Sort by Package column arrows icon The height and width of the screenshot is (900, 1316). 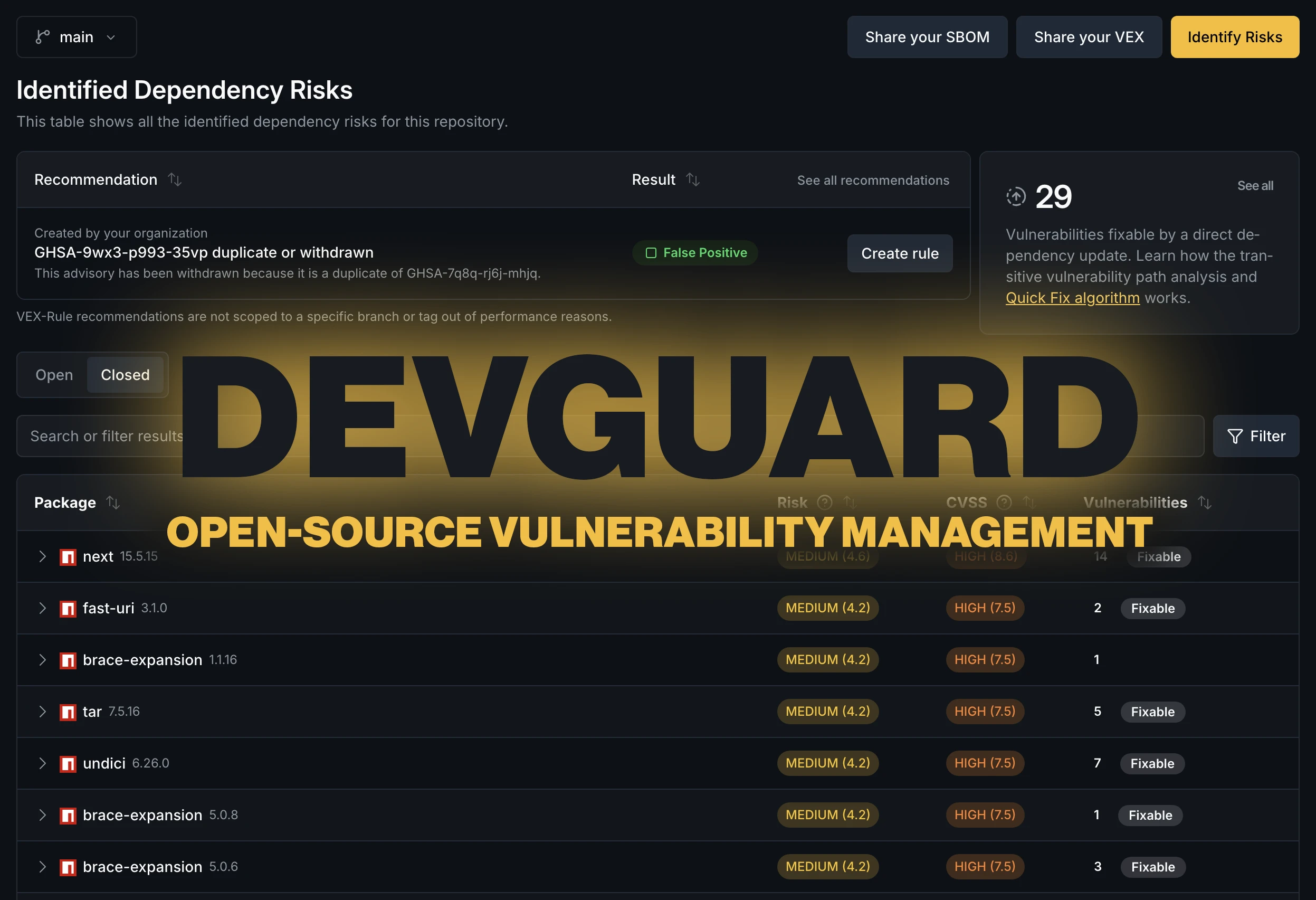113,503
